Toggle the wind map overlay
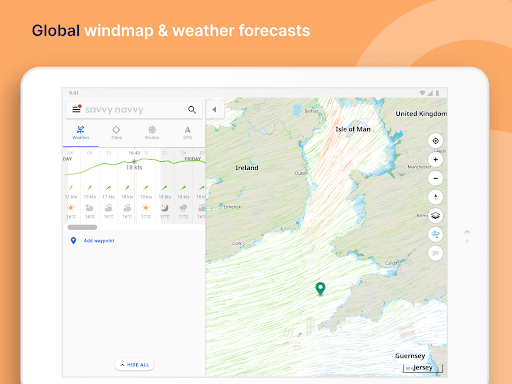Image resolution: width=512 pixels, height=384 pixels. [435, 234]
